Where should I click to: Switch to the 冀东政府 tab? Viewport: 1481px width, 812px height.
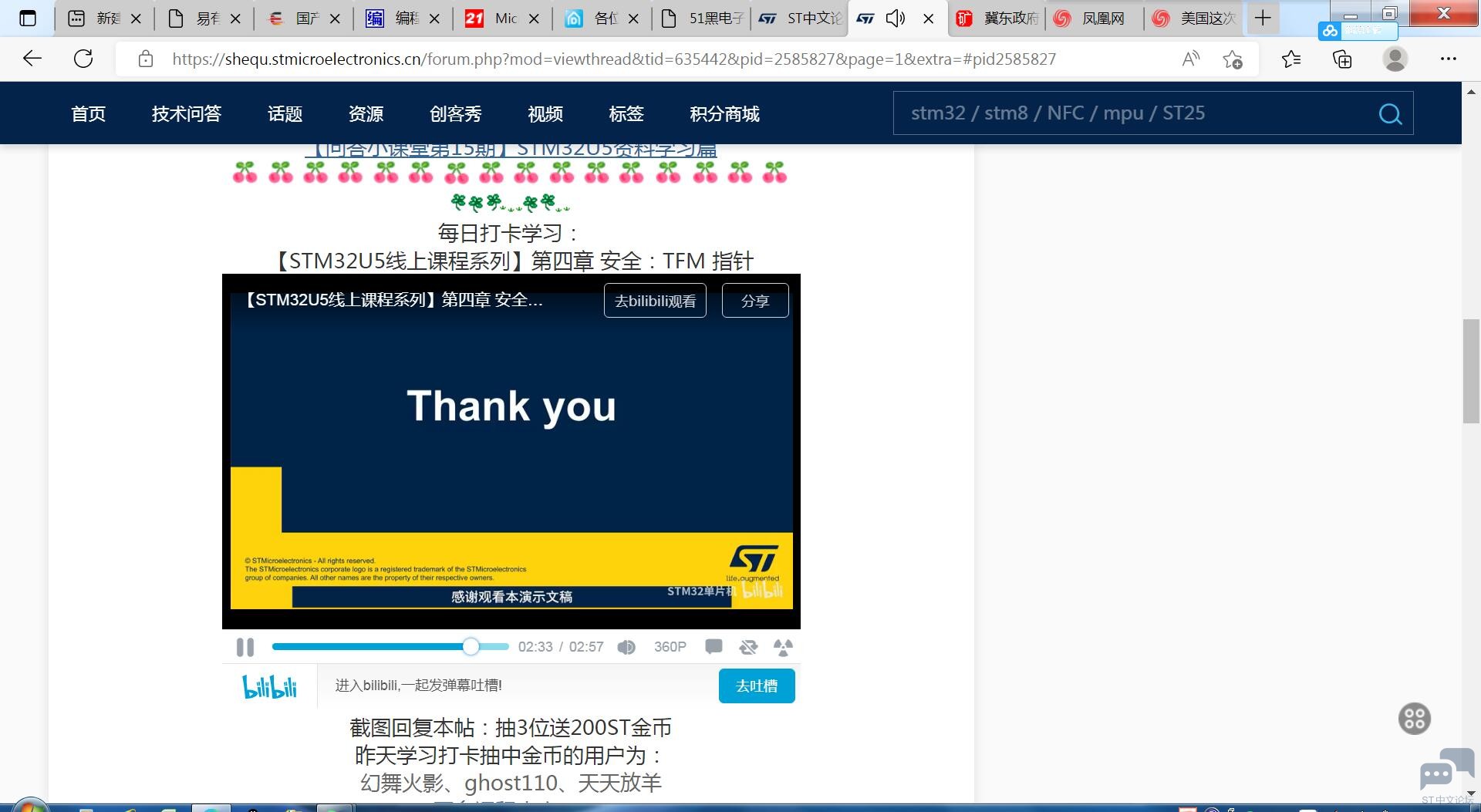[998, 19]
